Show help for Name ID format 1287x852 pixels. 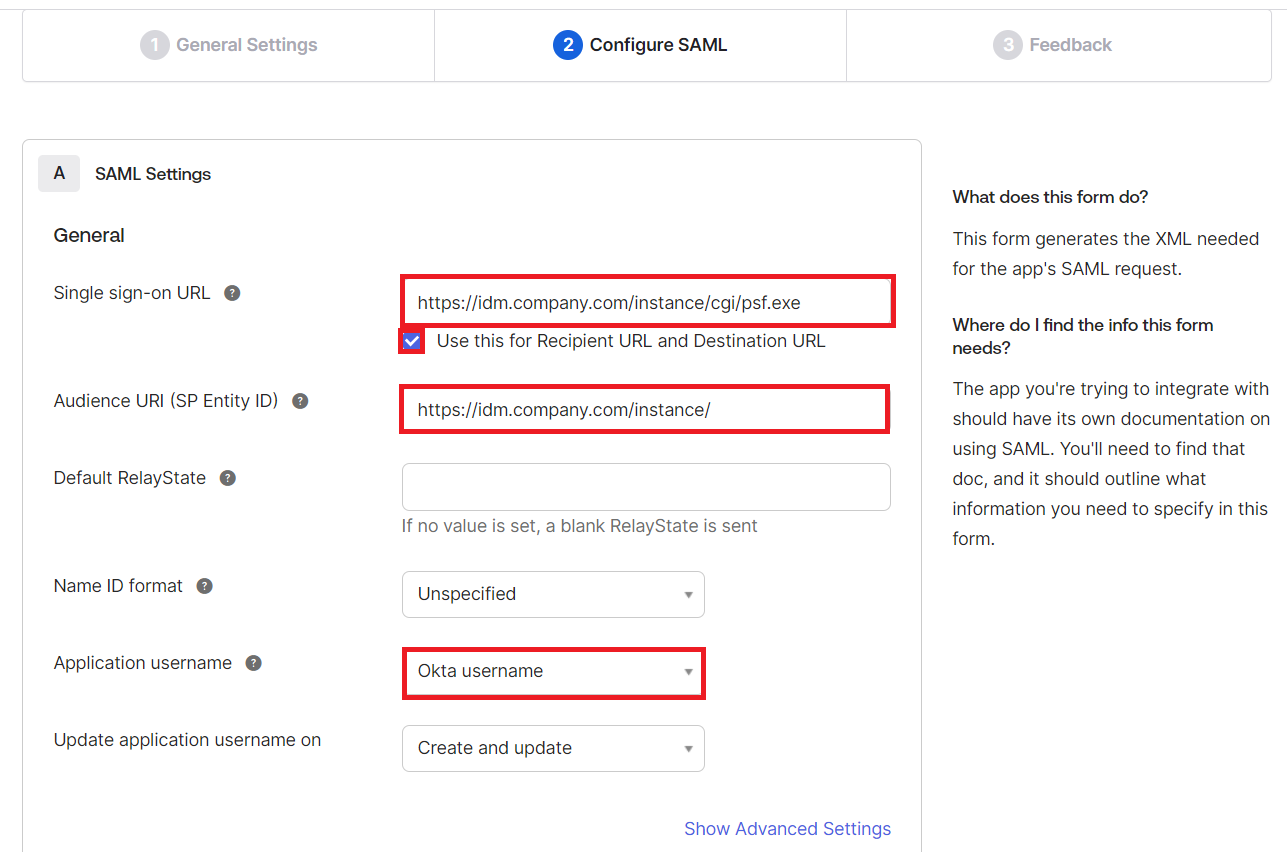[x=205, y=586]
